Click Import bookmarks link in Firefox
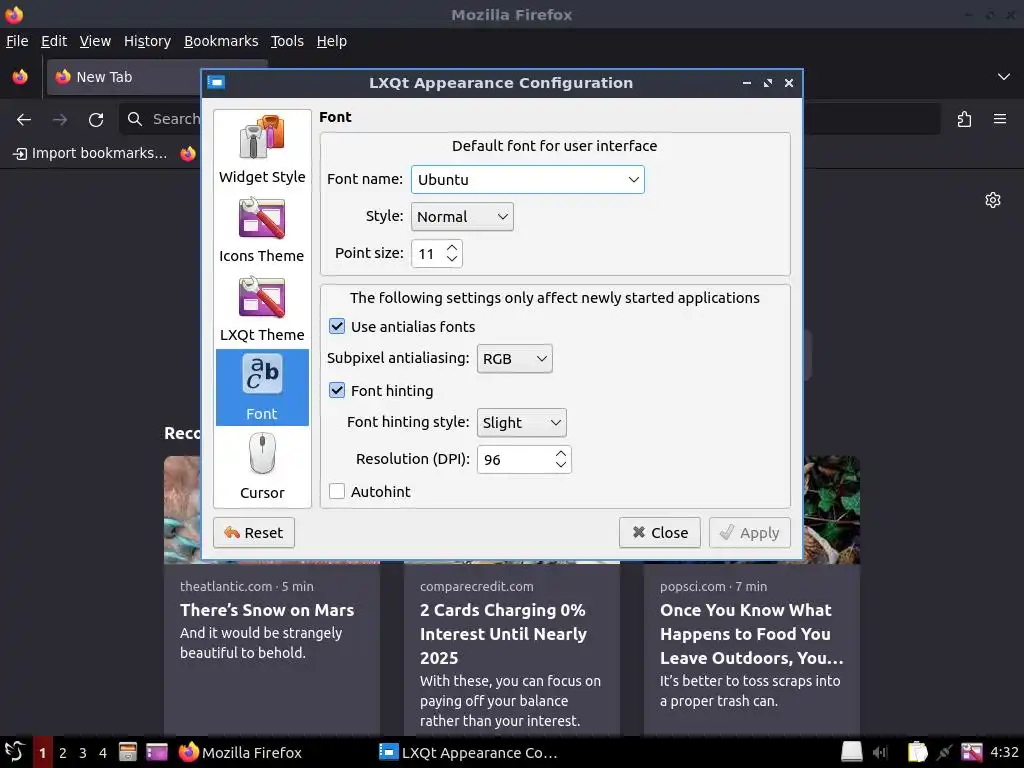Viewport: 1024px width, 768px height. pyautogui.click(x=90, y=153)
